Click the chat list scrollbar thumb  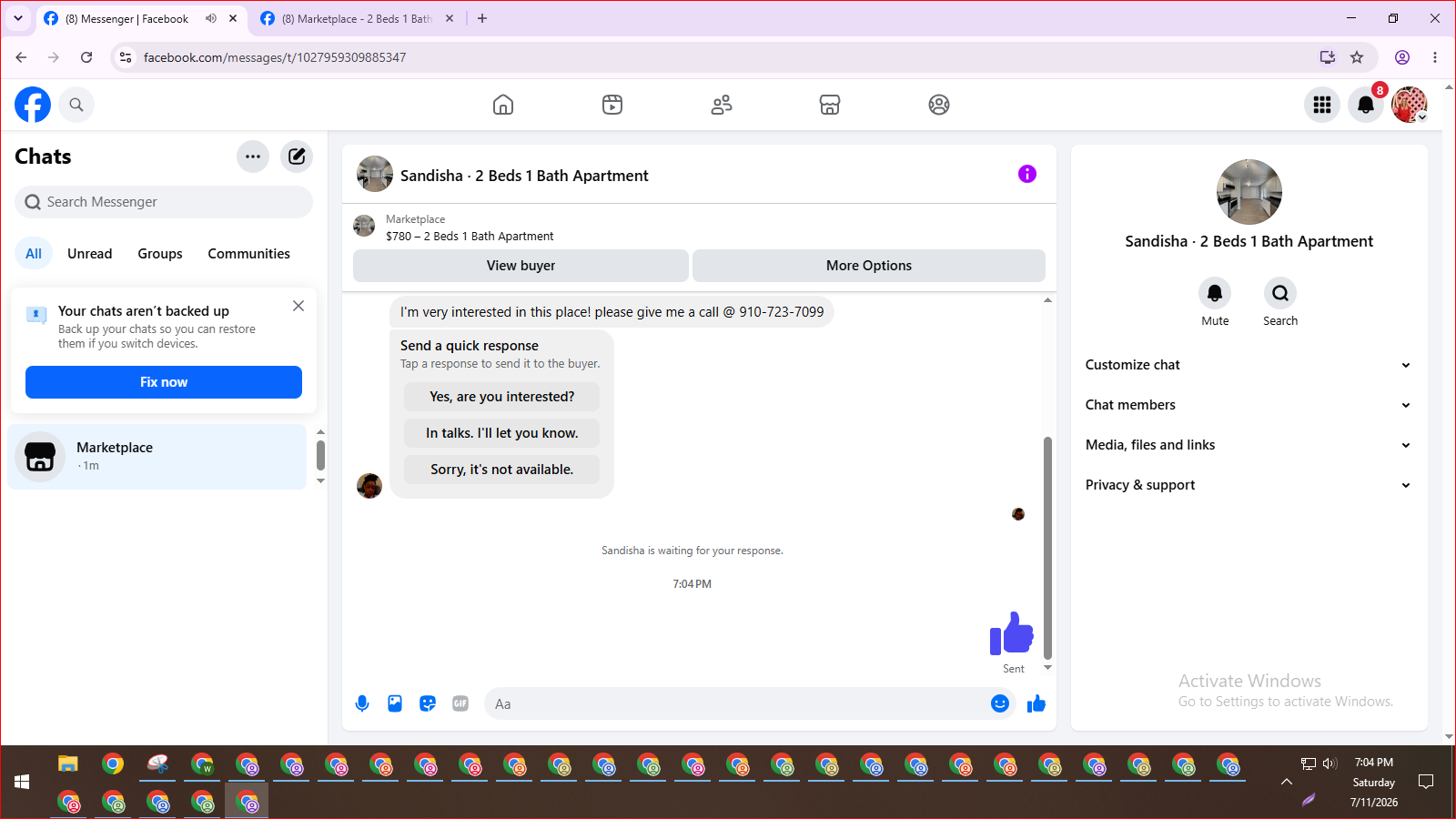point(320,455)
